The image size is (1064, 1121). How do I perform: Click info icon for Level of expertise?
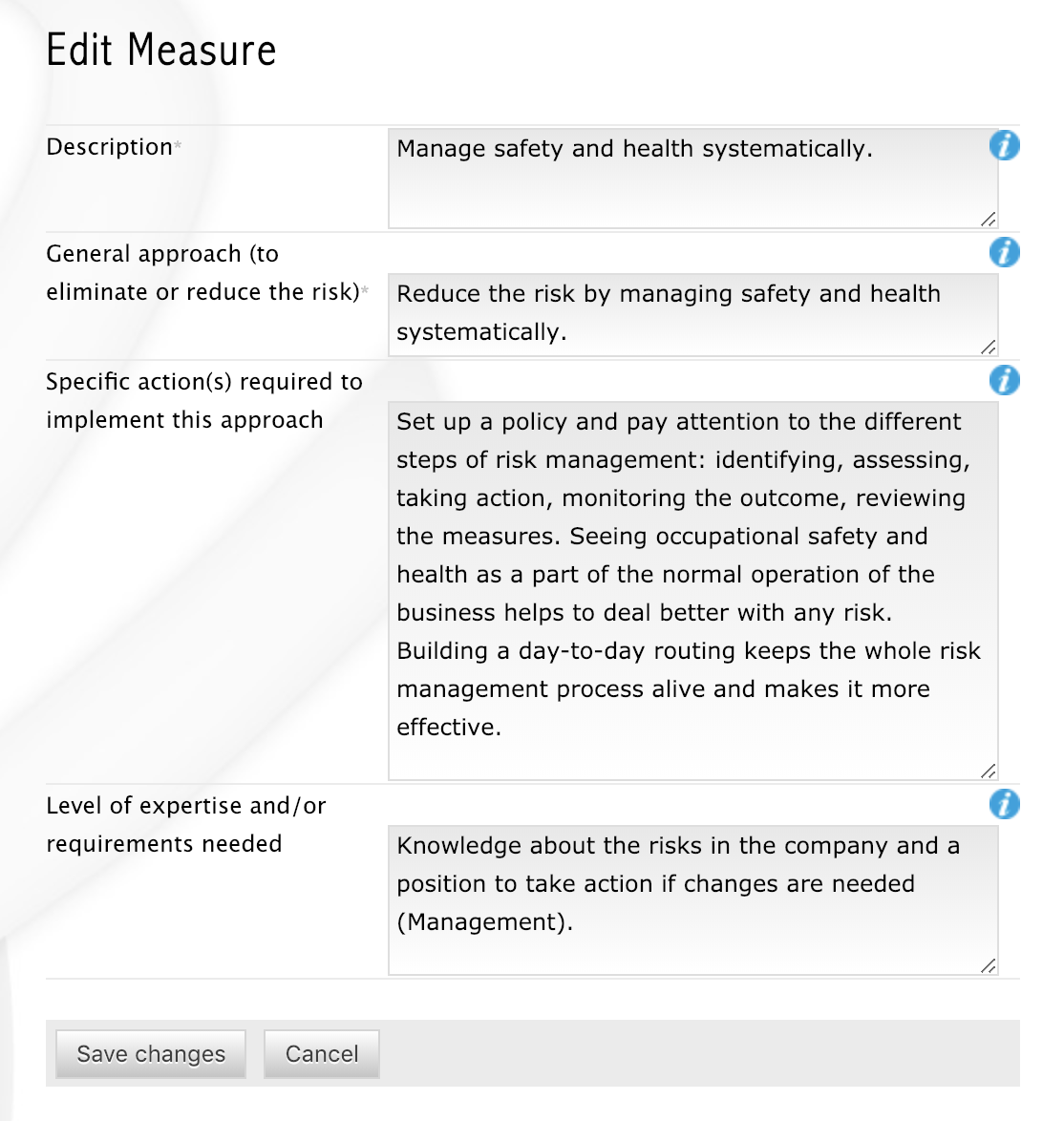(x=1004, y=805)
